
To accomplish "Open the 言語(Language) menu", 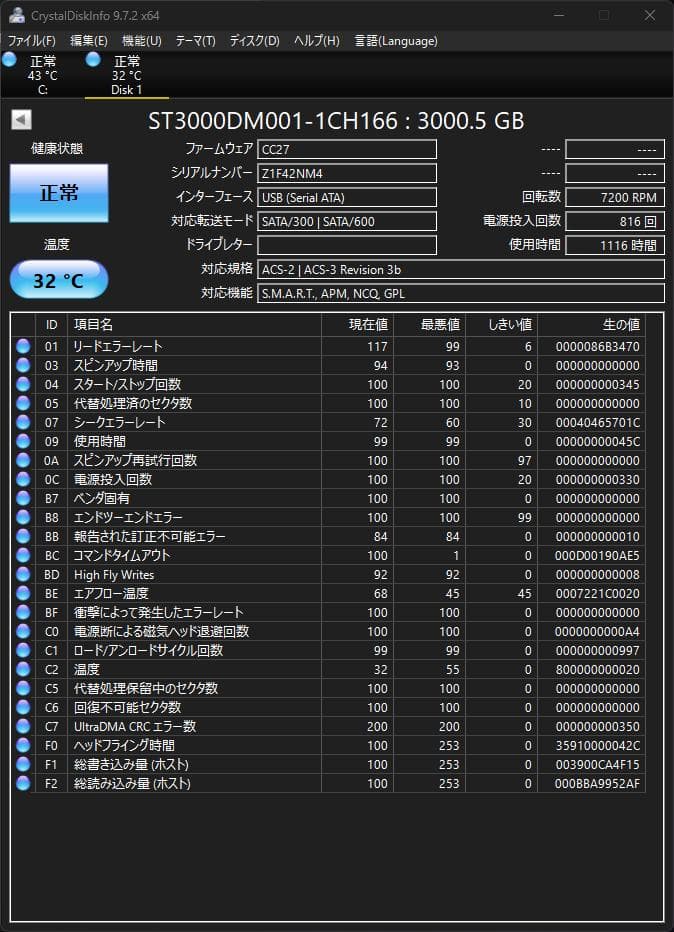I will (396, 40).
